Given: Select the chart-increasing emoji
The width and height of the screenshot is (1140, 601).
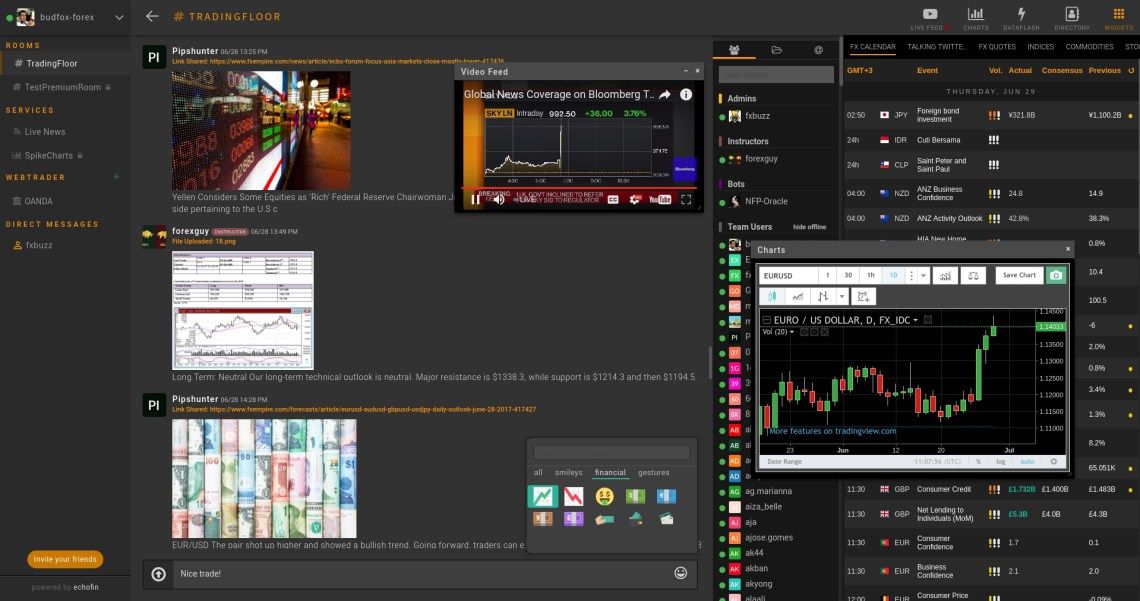Looking at the screenshot, I should tap(542, 496).
